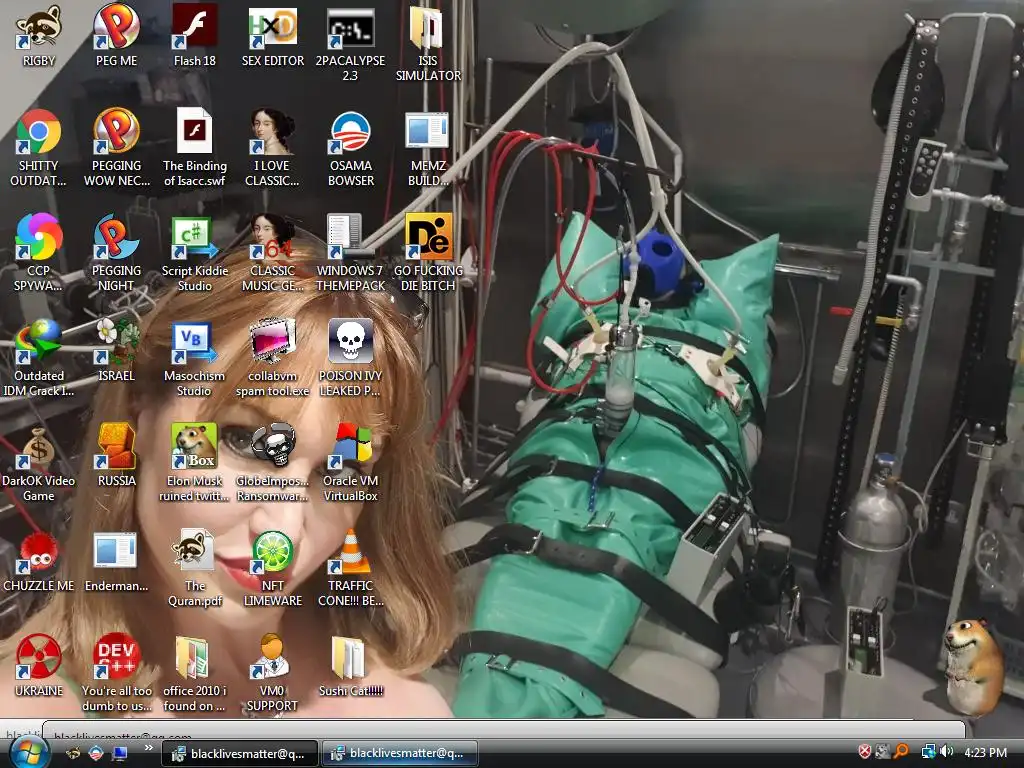Expand the Quick Launch overflow chevron
The image size is (1024, 768).
pos(148,748)
